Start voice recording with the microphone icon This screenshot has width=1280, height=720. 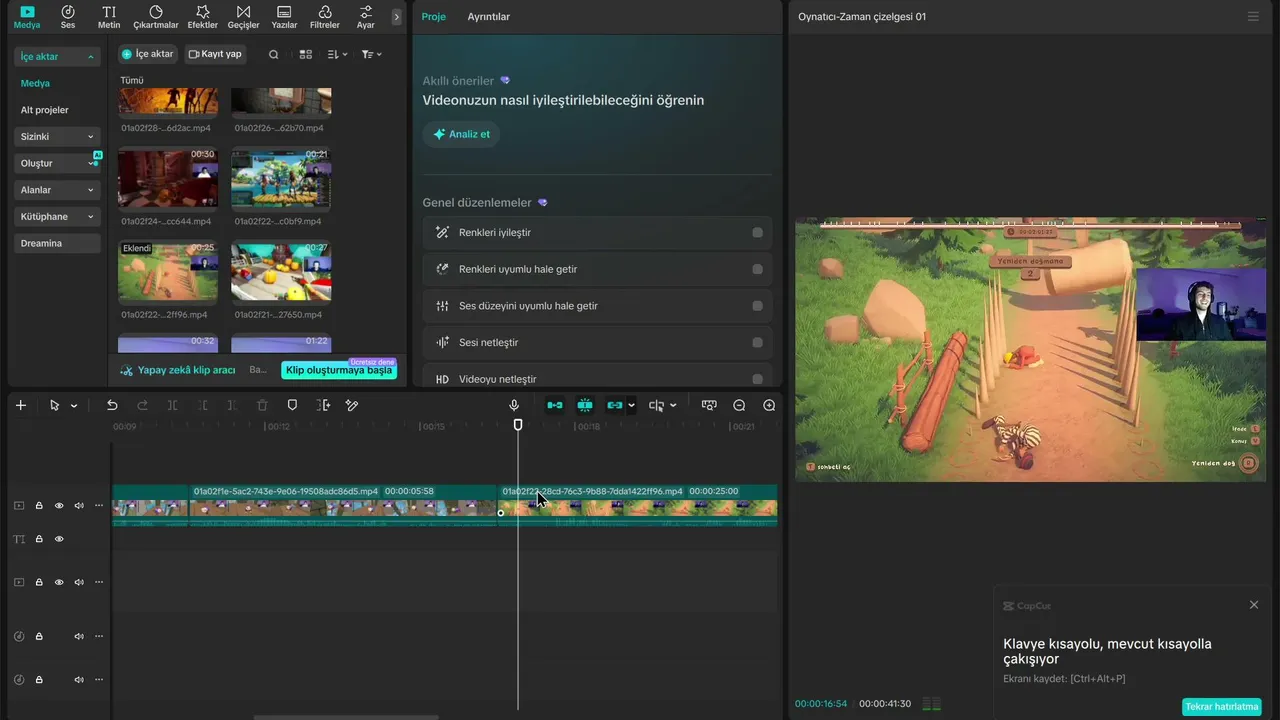coord(514,405)
